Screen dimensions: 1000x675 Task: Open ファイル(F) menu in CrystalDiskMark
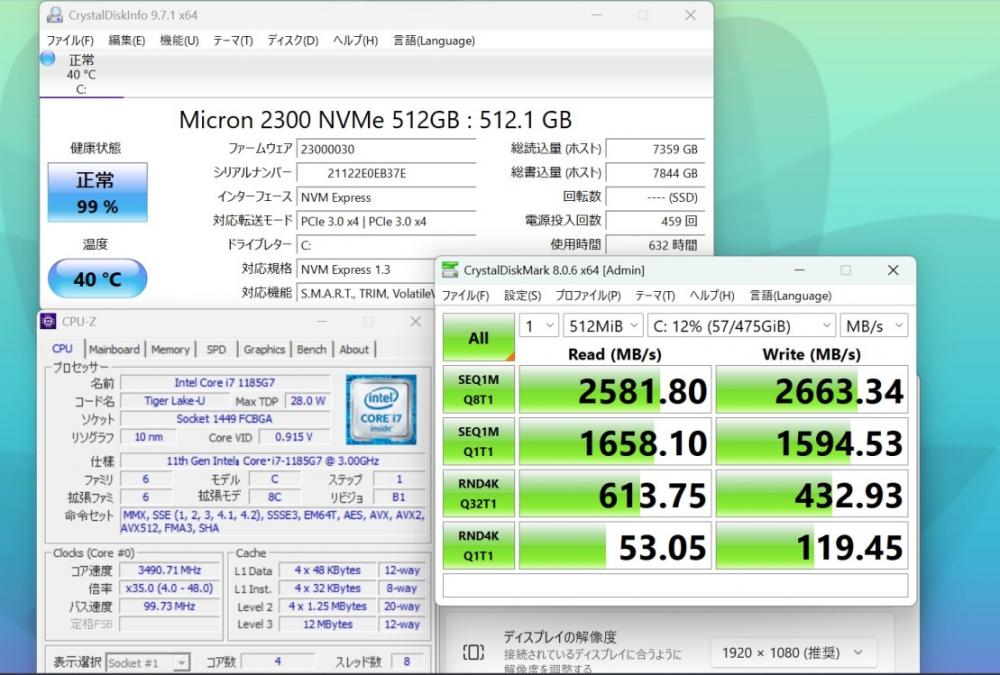[466, 296]
